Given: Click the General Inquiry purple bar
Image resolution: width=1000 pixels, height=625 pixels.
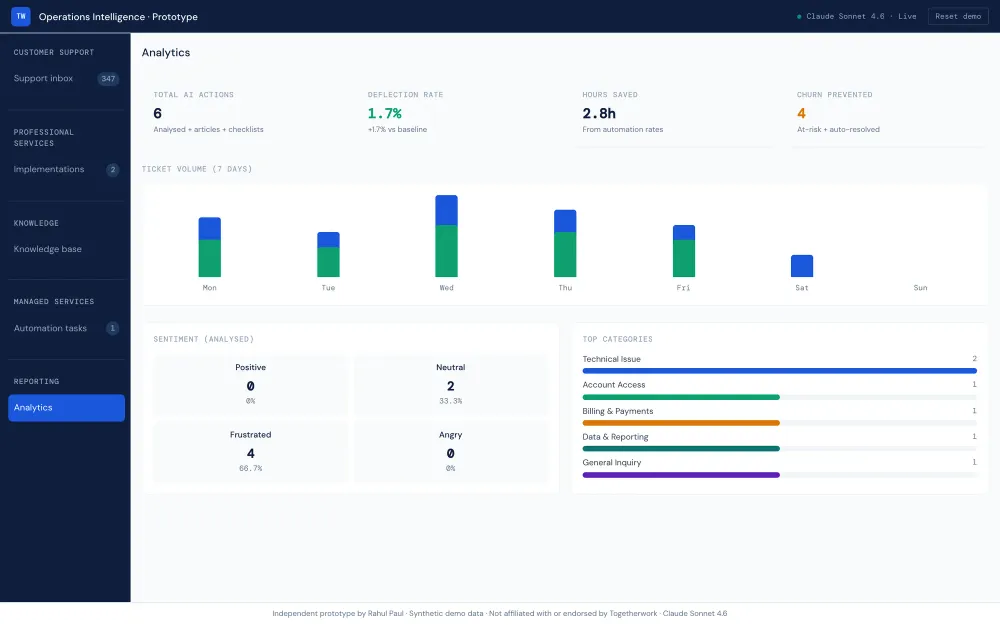Looking at the screenshot, I should [x=681, y=475].
